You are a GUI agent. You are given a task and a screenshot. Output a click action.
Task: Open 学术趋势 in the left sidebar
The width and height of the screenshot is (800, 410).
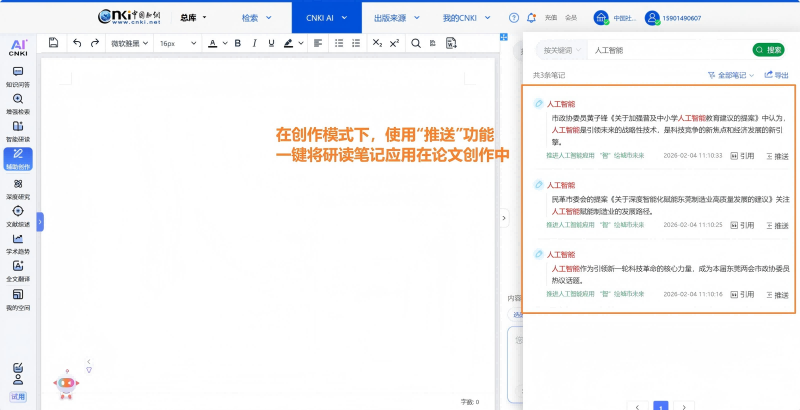click(x=18, y=243)
